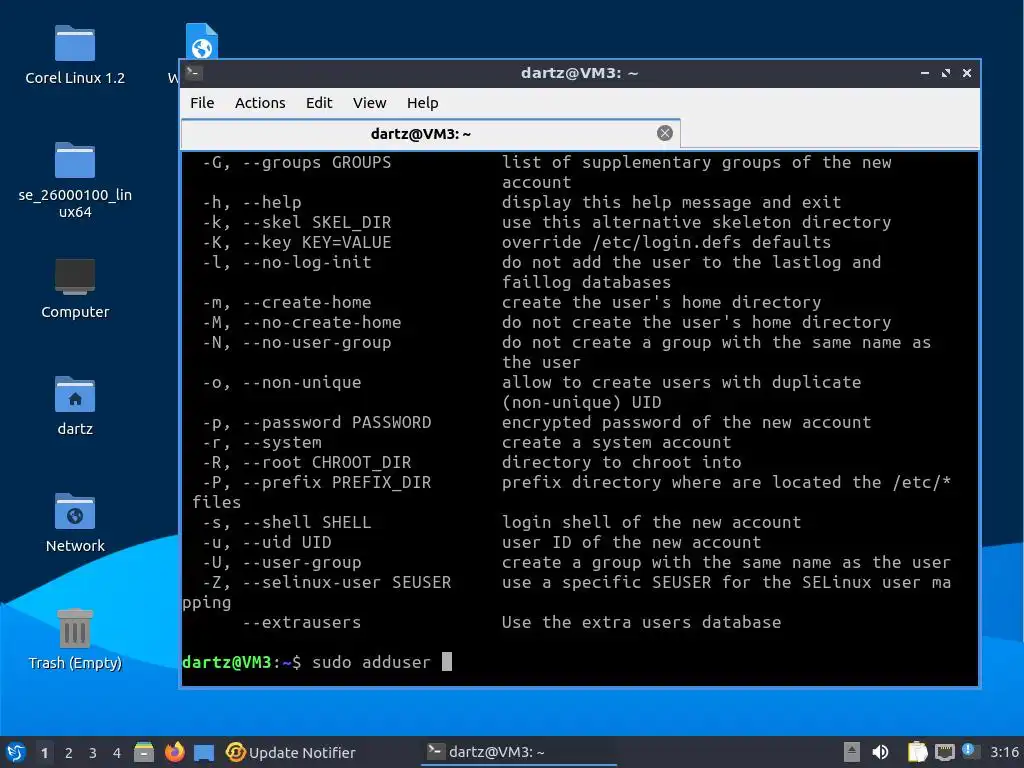Click the '-K, --key KEY=VALUE' option text
Viewport: 1024px width, 768px height.
[x=296, y=242]
